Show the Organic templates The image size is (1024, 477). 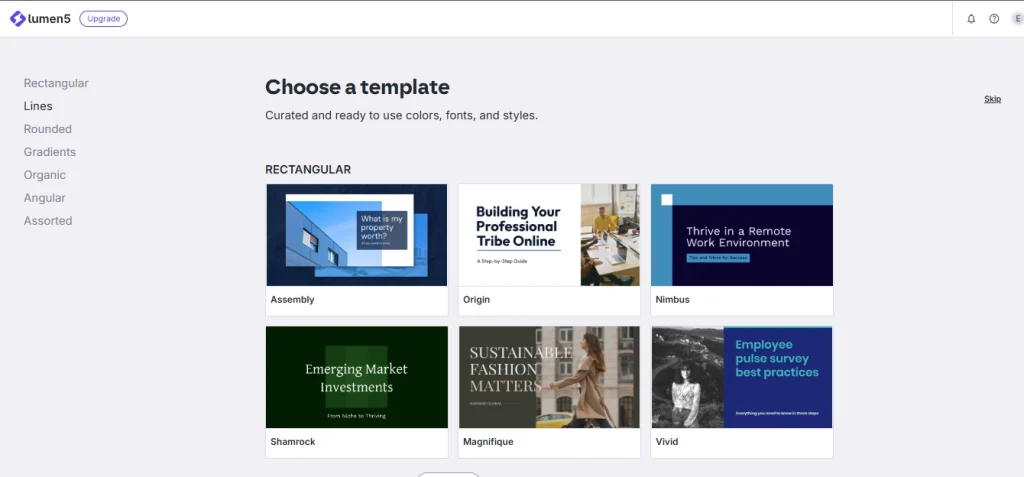45,175
